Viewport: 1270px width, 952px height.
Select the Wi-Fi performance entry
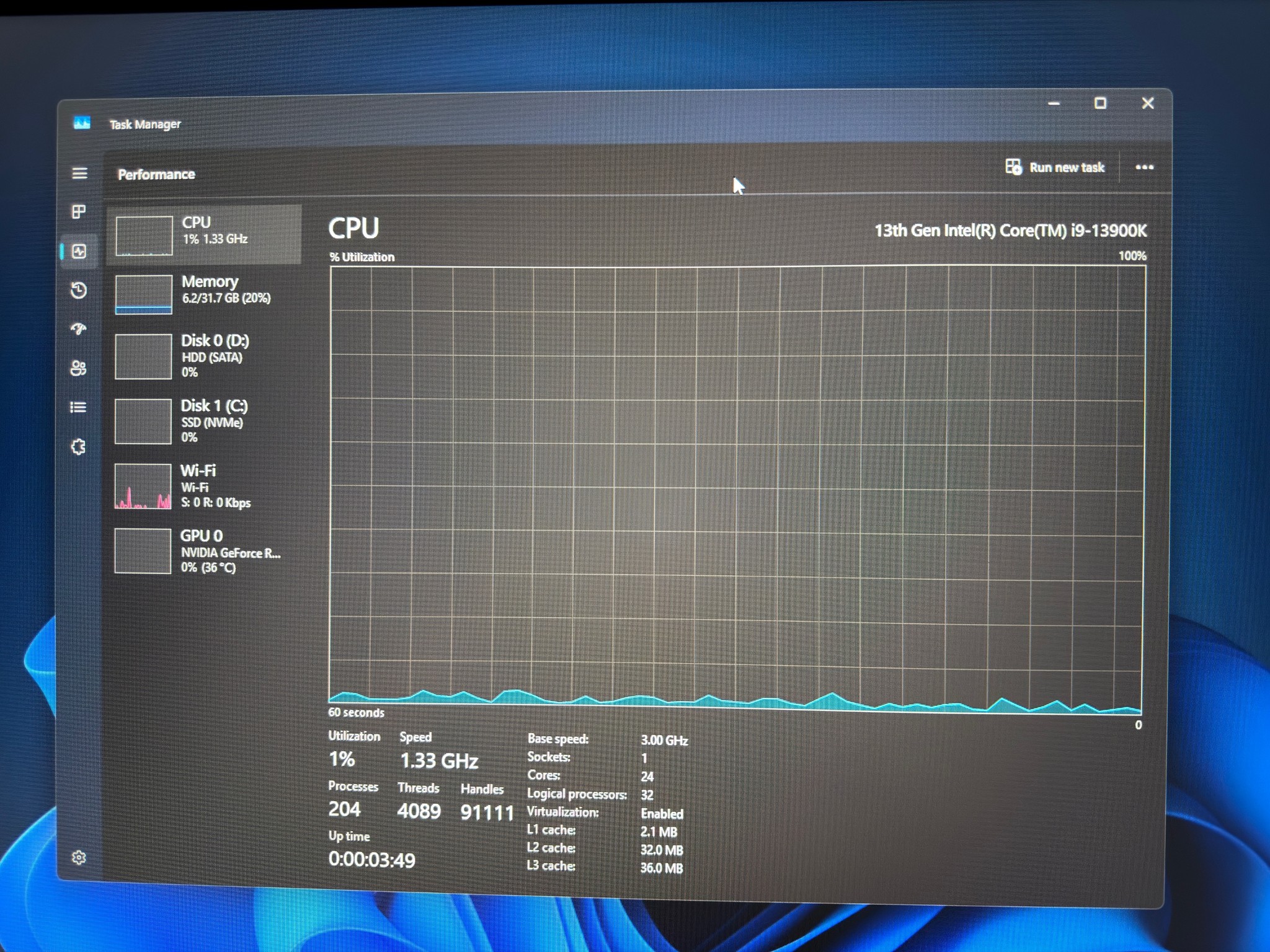point(204,486)
